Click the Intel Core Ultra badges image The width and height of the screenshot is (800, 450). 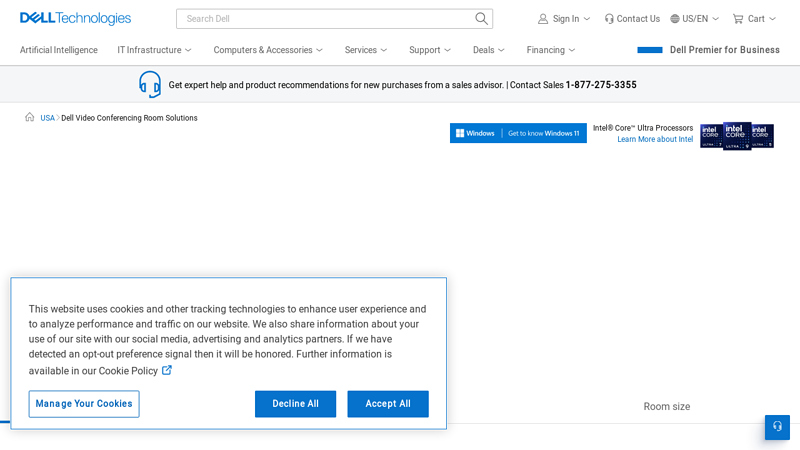[x=737, y=136]
